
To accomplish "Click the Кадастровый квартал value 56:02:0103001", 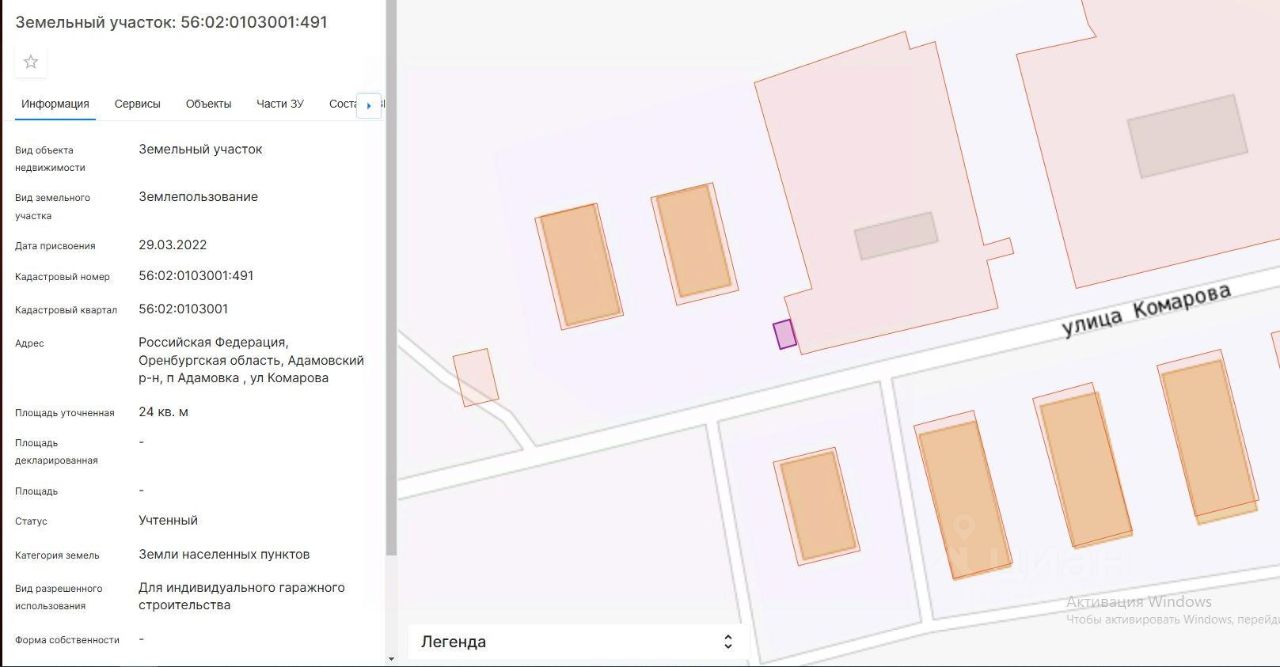I will [183, 309].
